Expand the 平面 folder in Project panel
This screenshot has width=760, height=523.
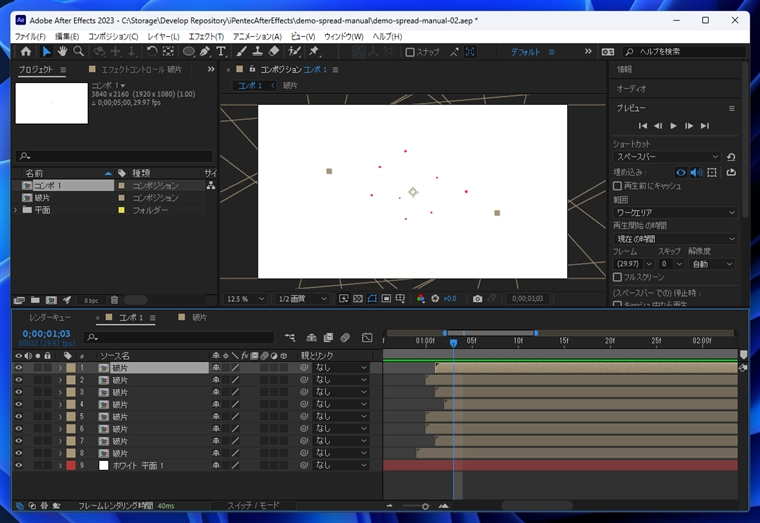click(16, 210)
